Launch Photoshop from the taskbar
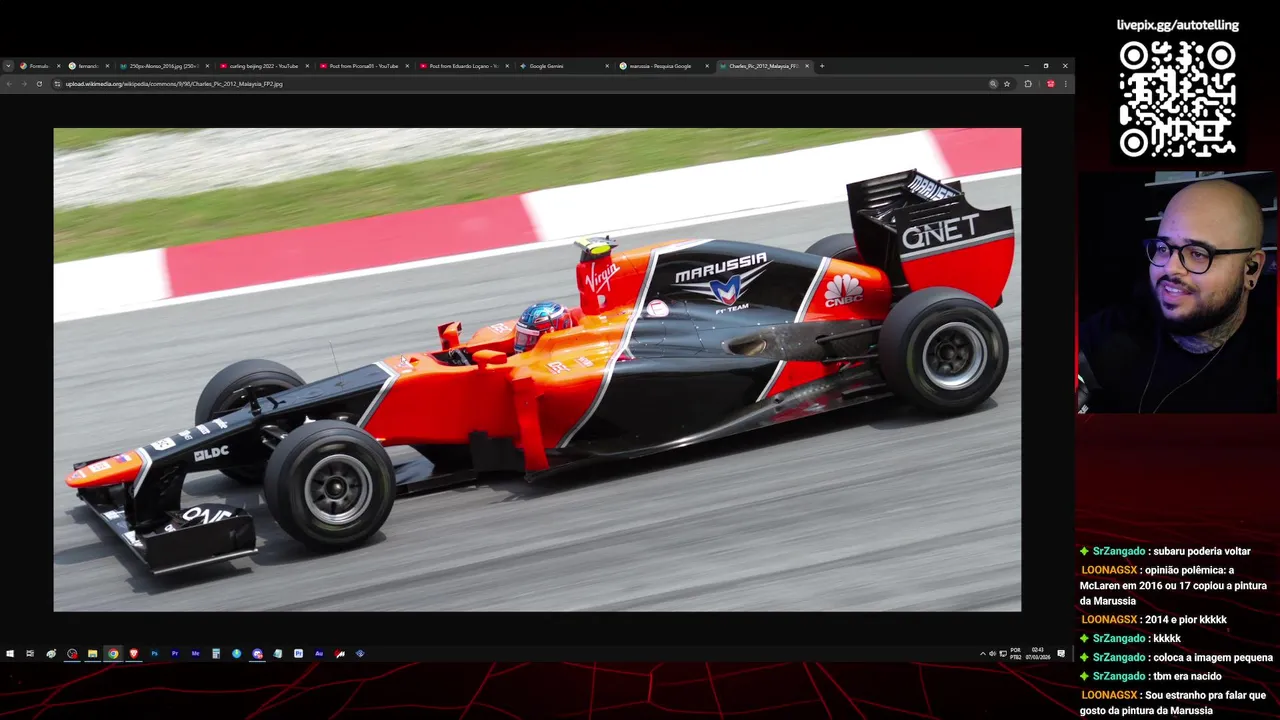This screenshot has height=720, width=1280. tap(154, 654)
